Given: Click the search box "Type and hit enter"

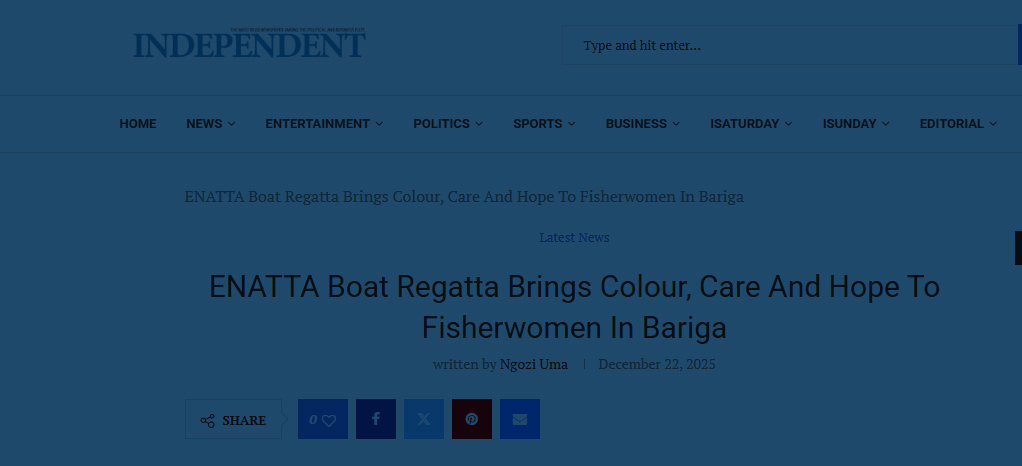Looking at the screenshot, I should (x=790, y=46).
